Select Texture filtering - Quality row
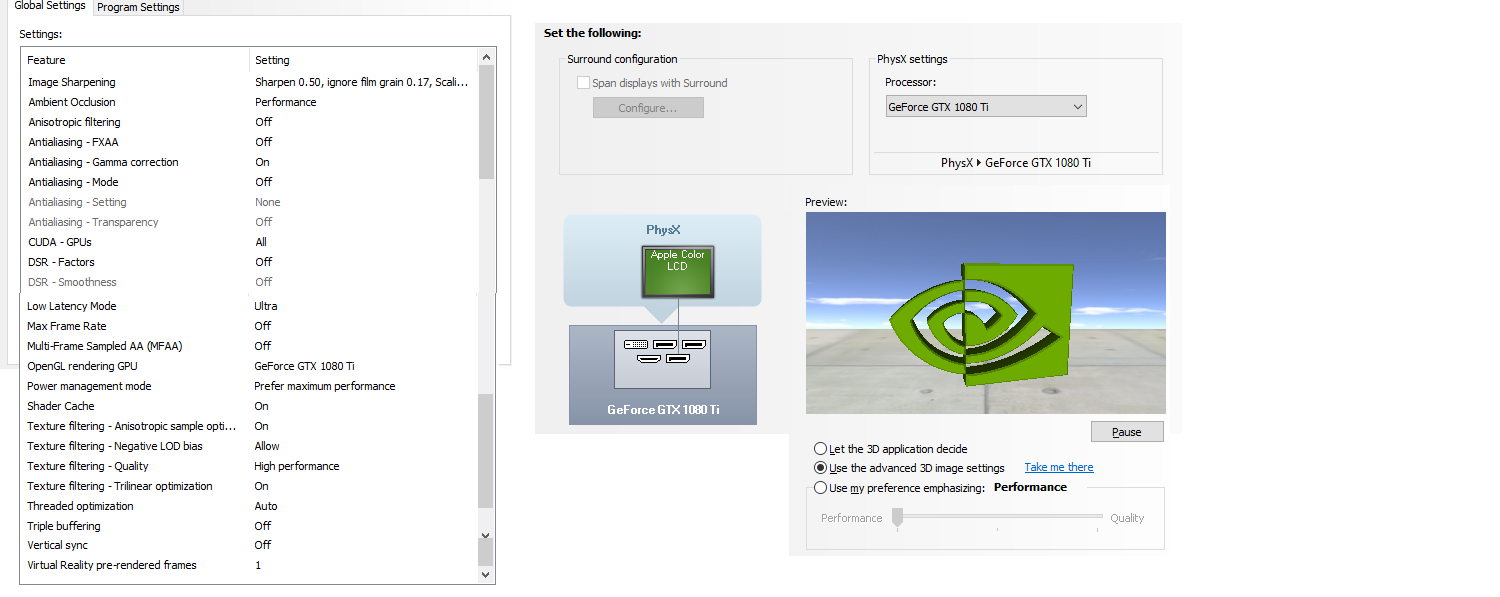 [x=249, y=466]
